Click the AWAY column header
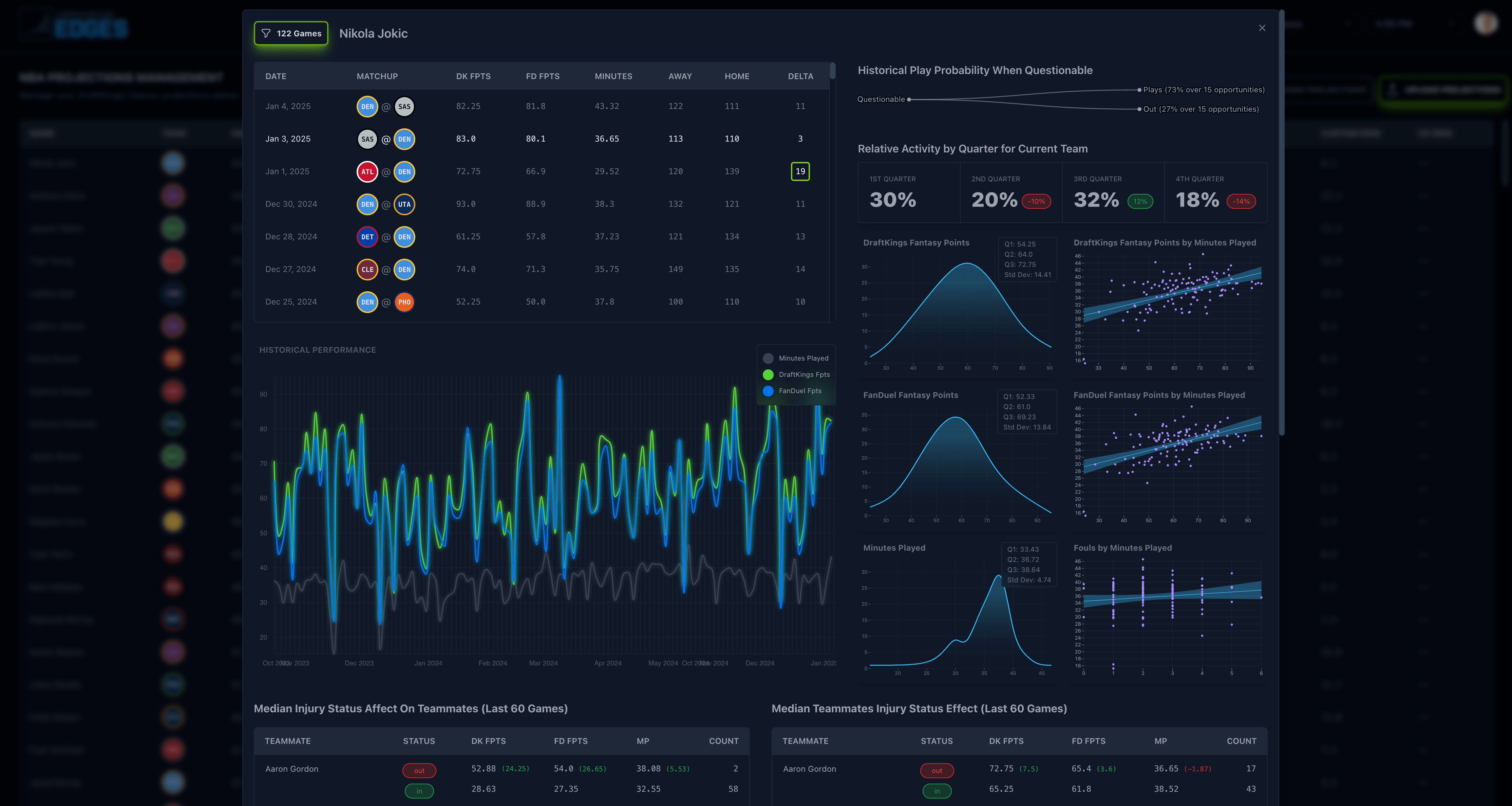Screen dimensions: 1512x806 click(680, 76)
